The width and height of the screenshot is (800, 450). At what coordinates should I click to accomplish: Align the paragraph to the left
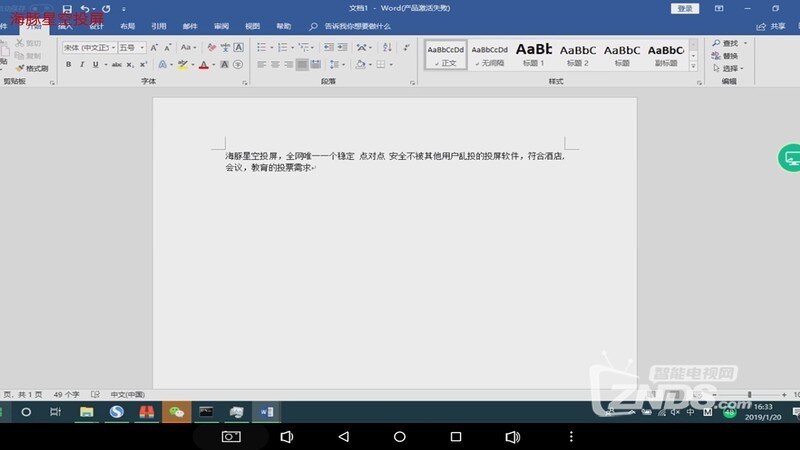(262, 64)
